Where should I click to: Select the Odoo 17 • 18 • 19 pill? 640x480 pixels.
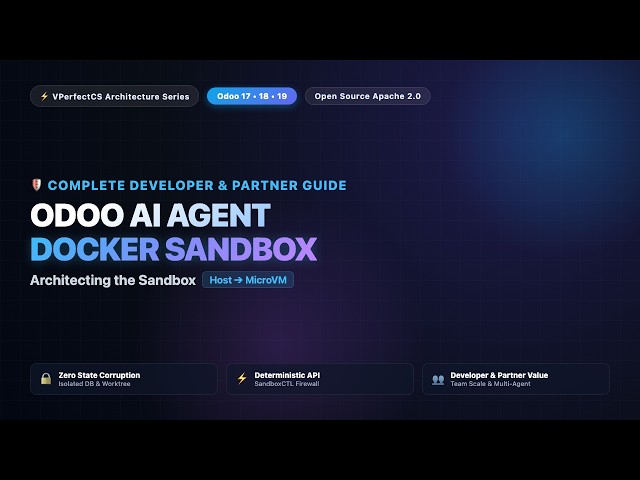252,96
